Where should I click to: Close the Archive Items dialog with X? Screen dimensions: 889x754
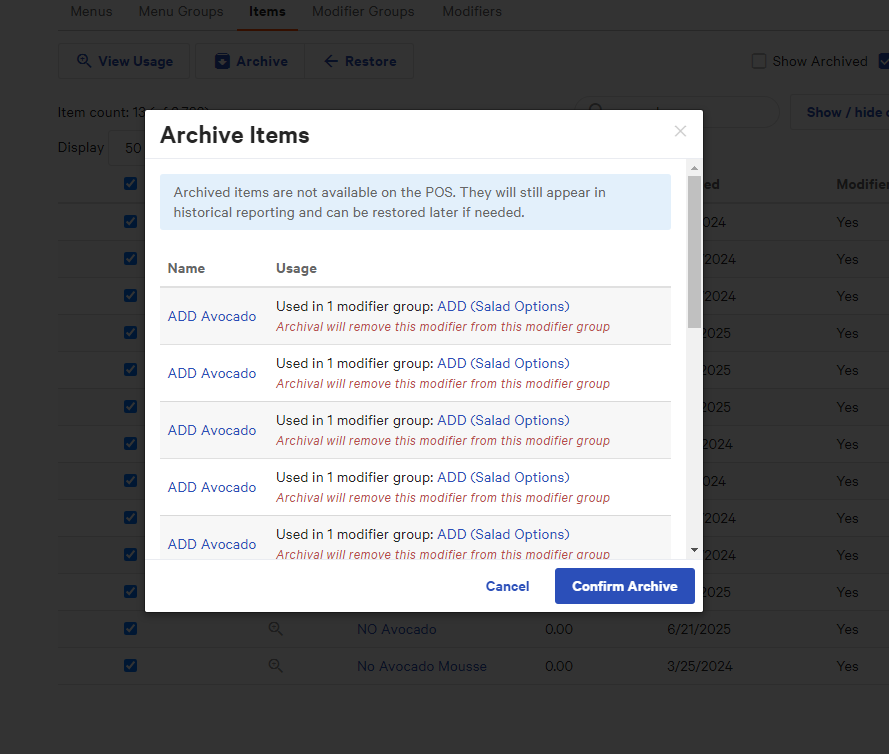click(x=680, y=131)
